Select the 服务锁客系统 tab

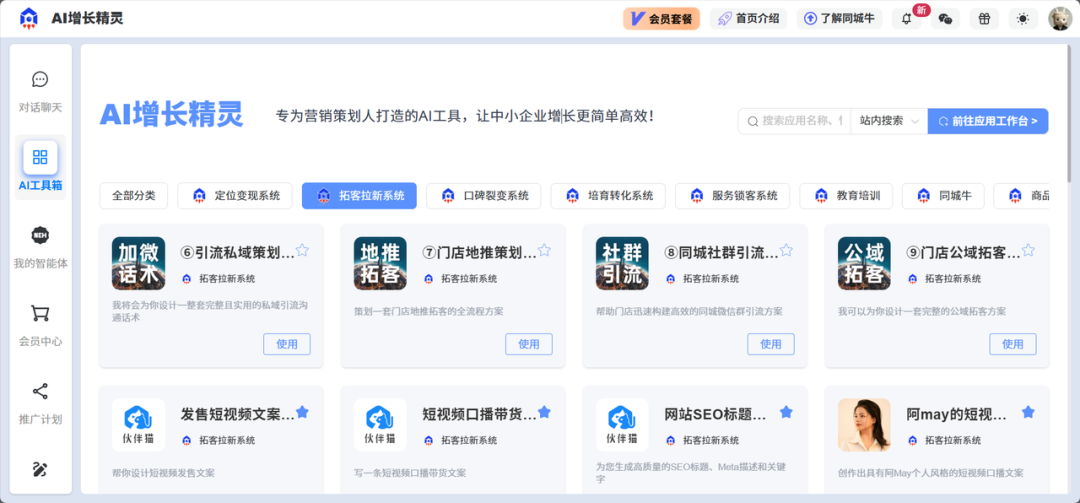(732, 196)
